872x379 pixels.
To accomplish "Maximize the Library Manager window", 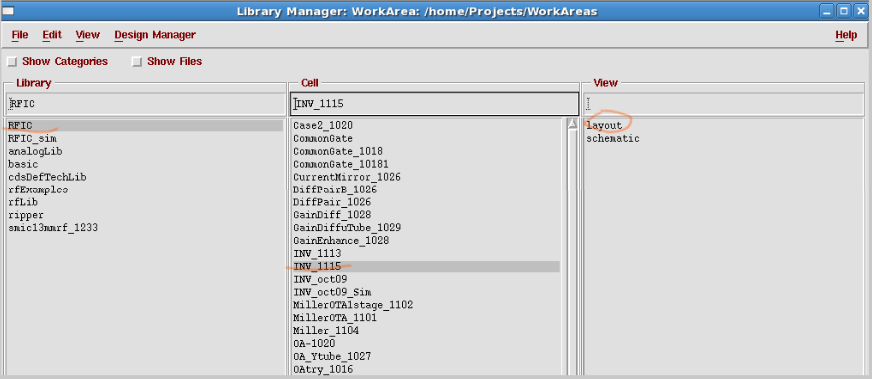I will click(844, 11).
